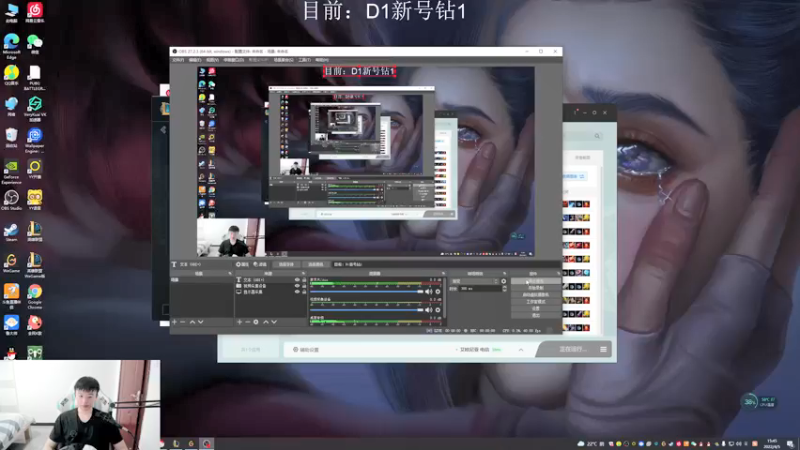The image size is (800, 450).
Task: Move the selected source up in the list
Action: click(x=266, y=322)
